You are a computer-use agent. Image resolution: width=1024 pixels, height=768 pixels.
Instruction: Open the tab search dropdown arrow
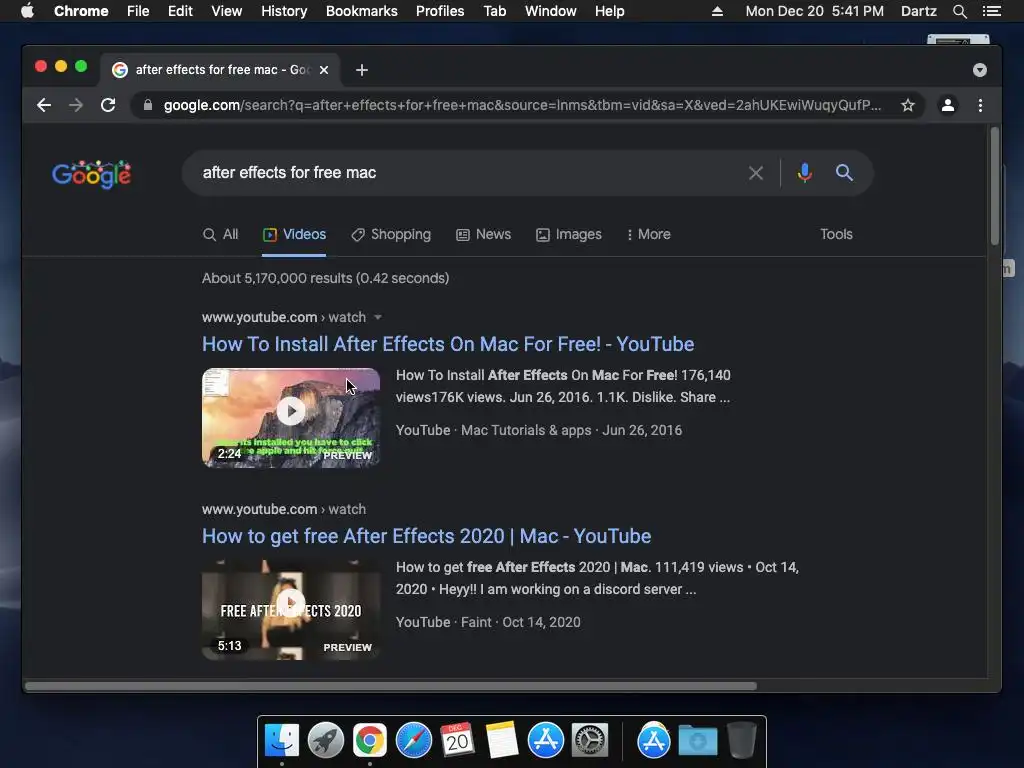pos(980,70)
